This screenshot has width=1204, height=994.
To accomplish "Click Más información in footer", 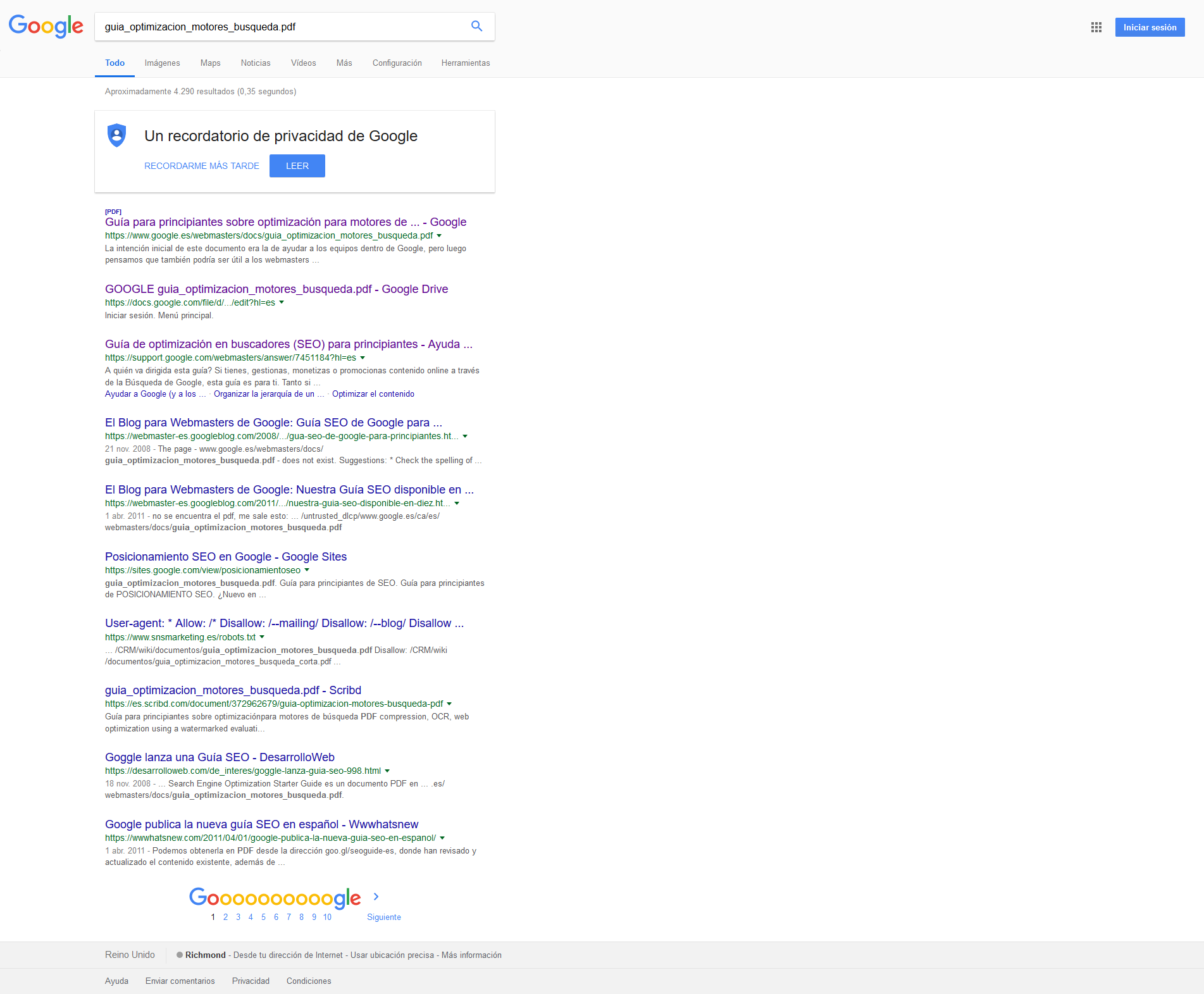I will tap(471, 955).
